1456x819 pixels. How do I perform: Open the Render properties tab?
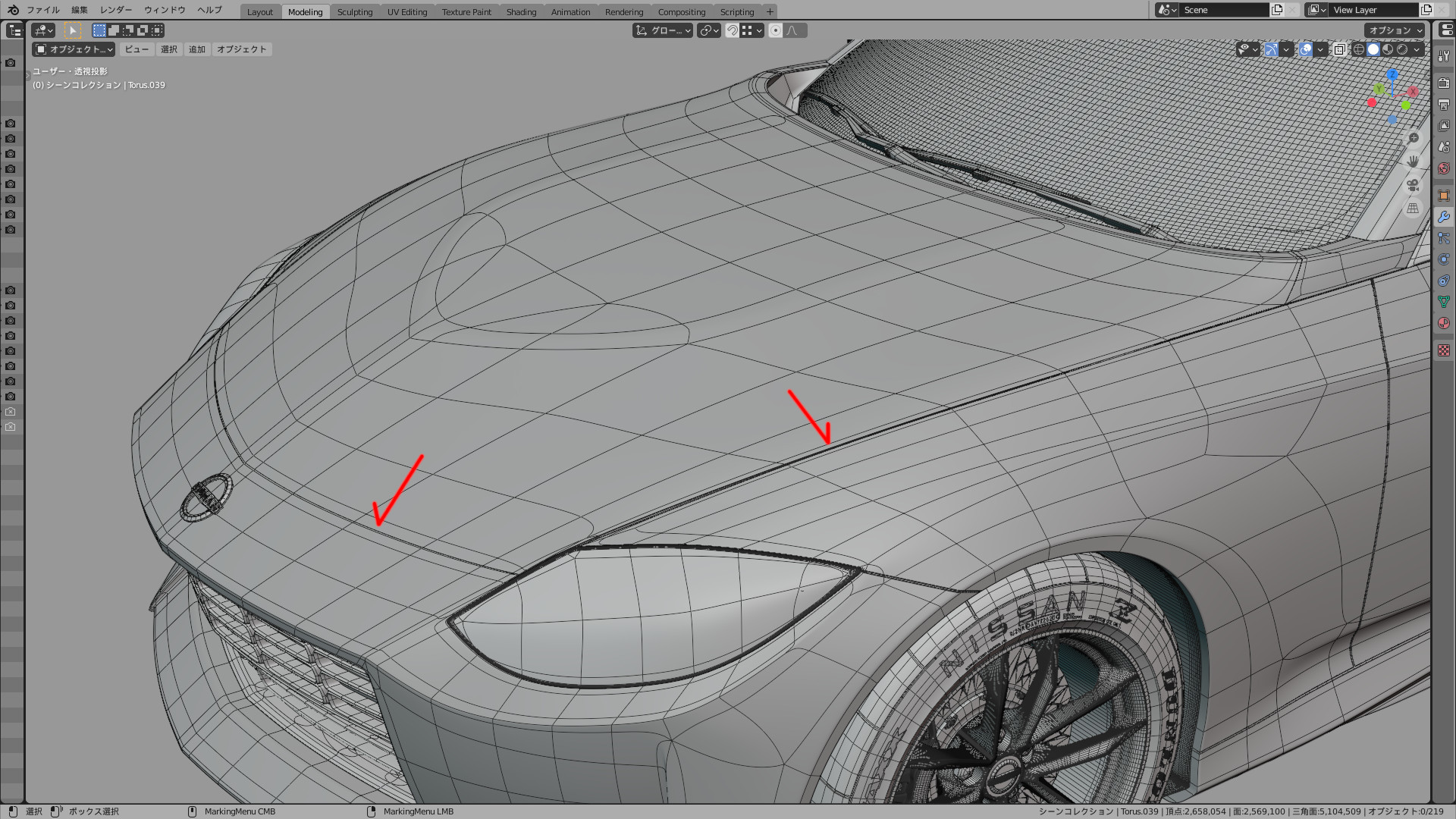pyautogui.click(x=1444, y=83)
